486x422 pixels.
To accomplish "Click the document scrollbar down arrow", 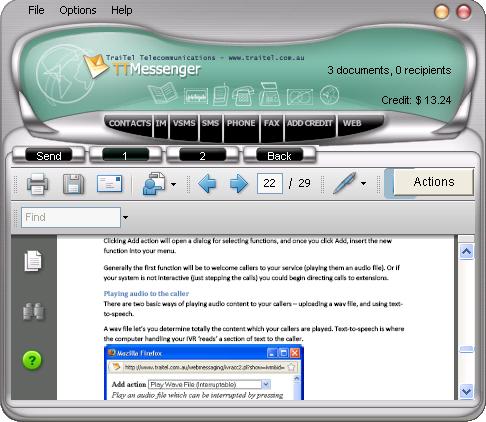I will point(466,391).
